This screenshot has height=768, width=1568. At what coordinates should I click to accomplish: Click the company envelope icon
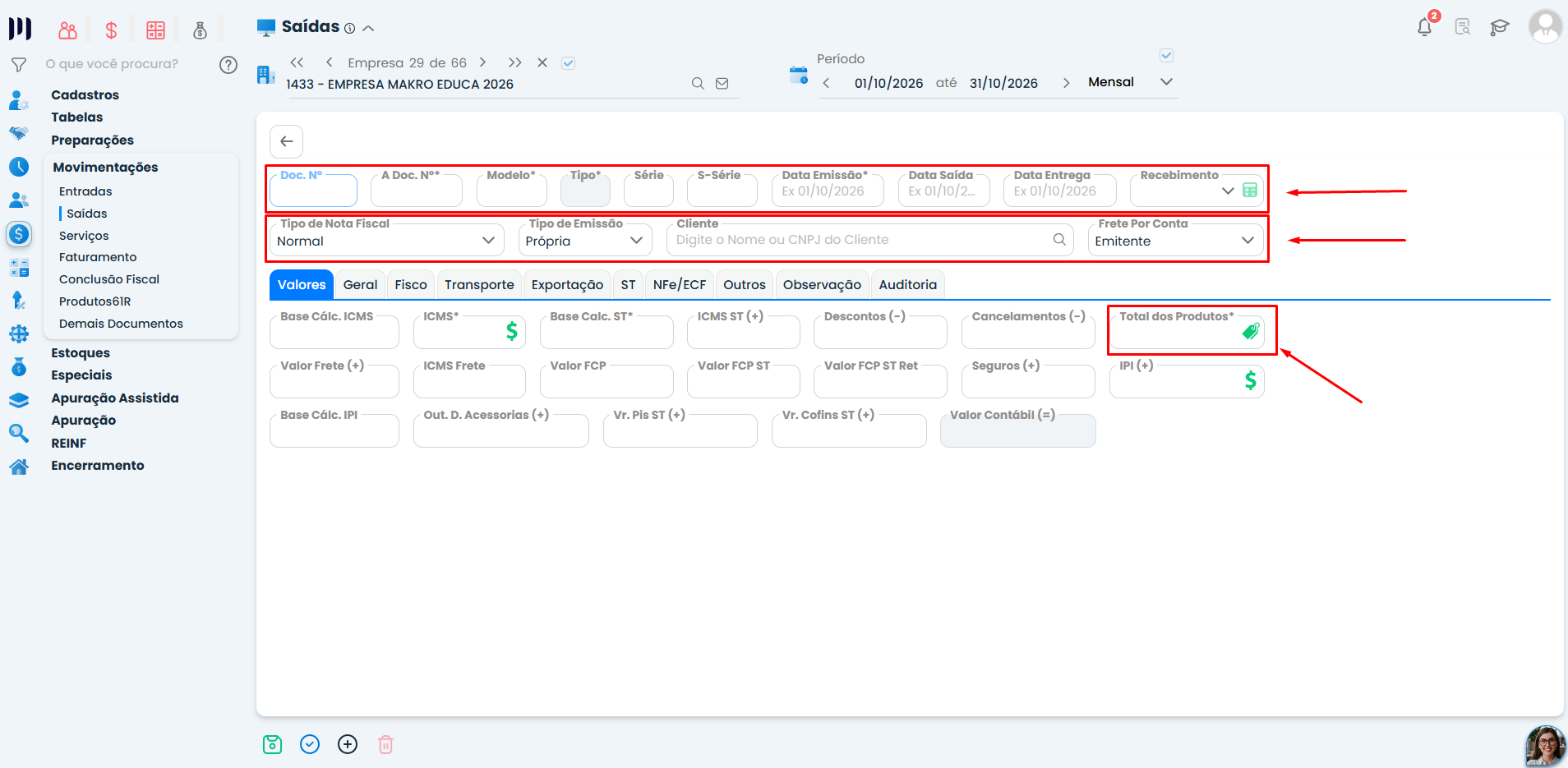(722, 83)
